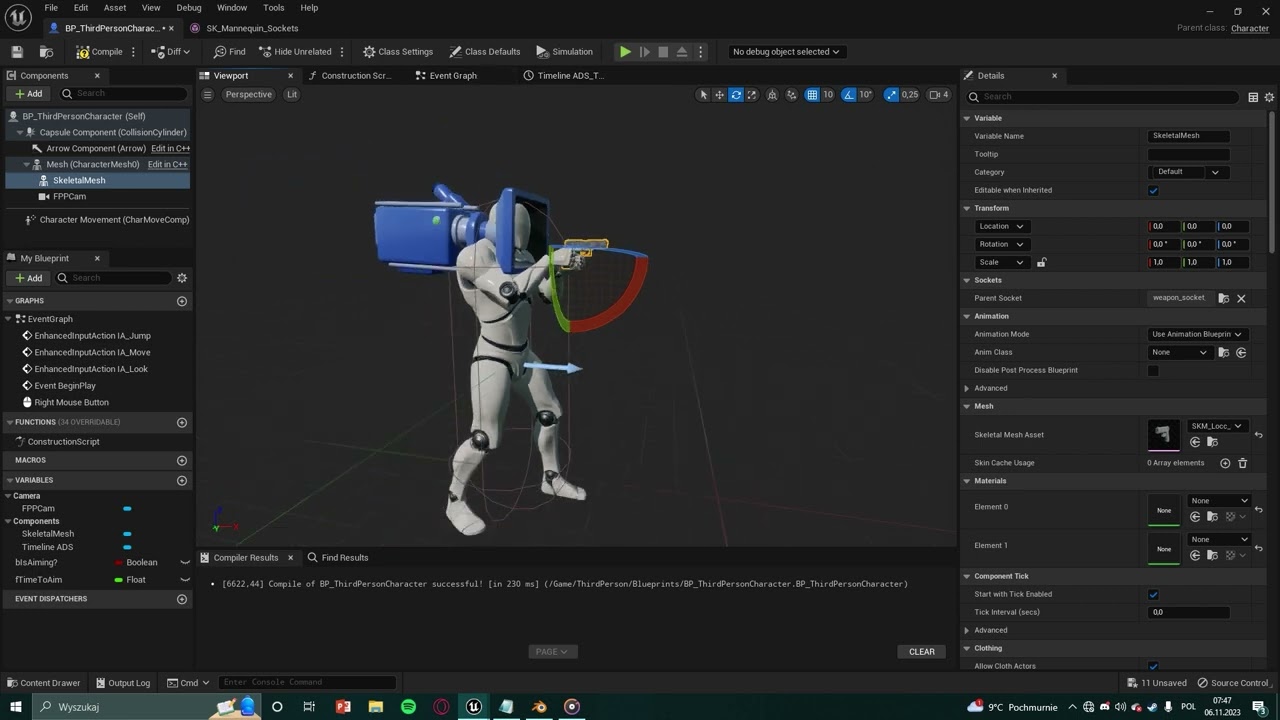Open the debug object selector dropdown

pyautogui.click(x=786, y=52)
